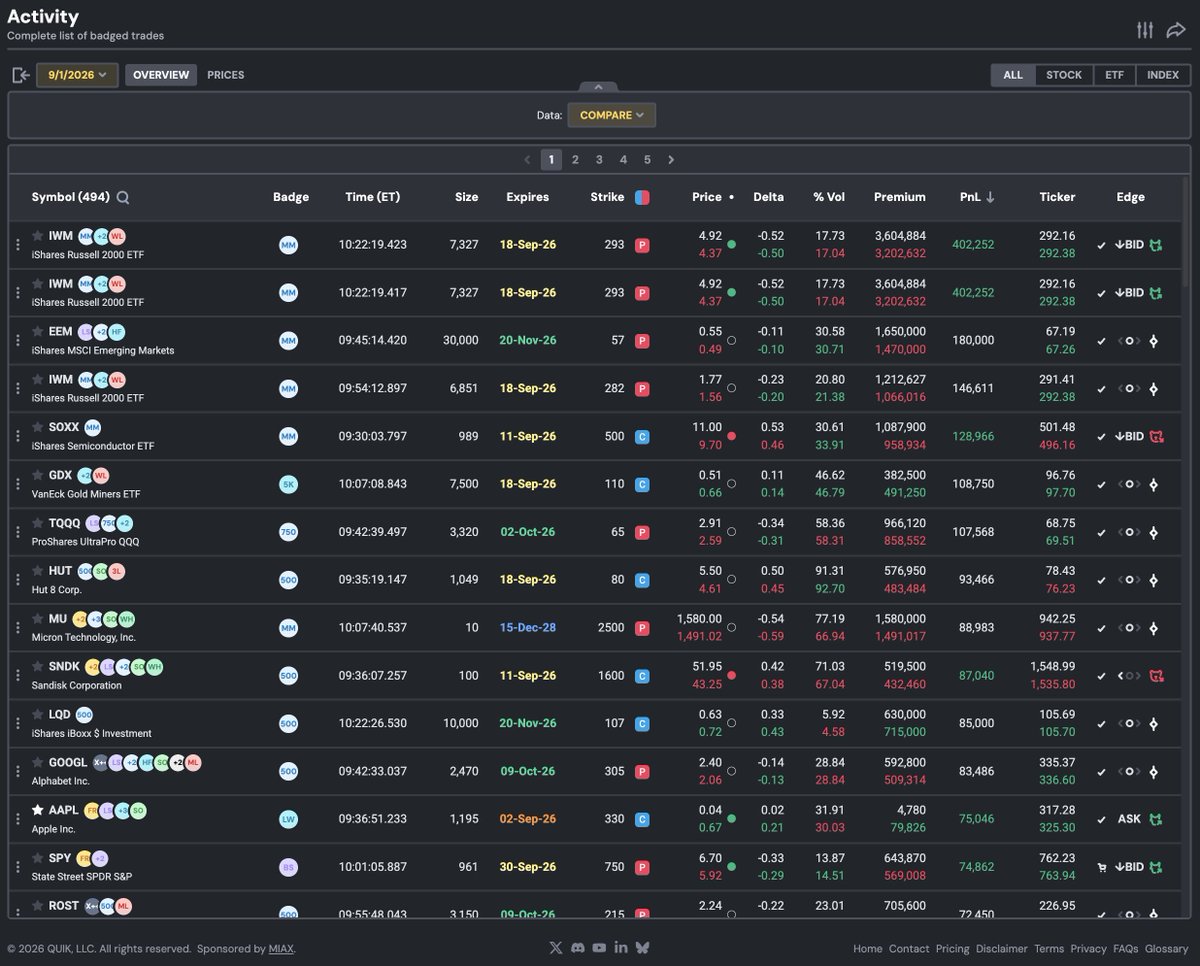The height and width of the screenshot is (966, 1200).
Task: Click the 5K badge in GDX row
Action: pyautogui.click(x=288, y=484)
